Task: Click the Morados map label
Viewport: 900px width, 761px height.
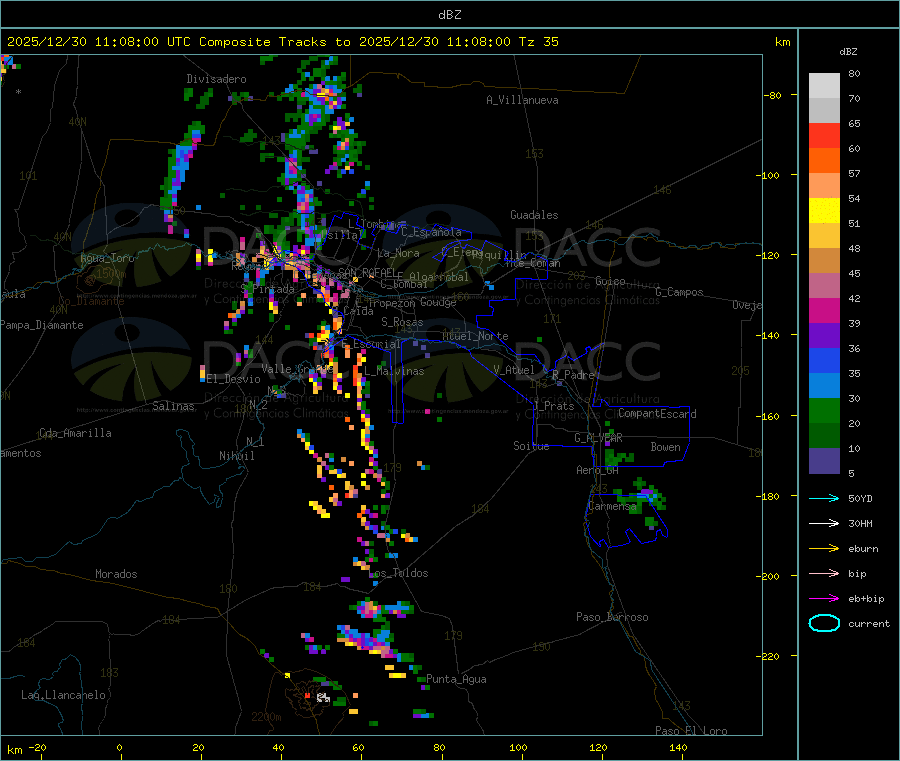Action: [116, 574]
